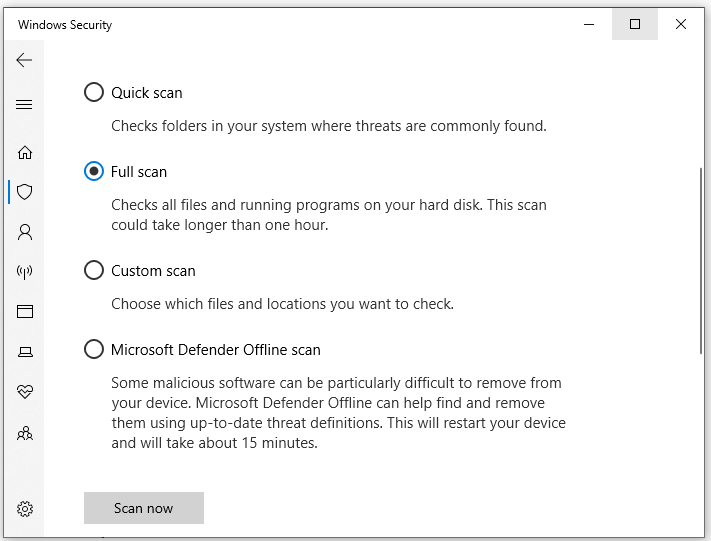Maximize the Windows Security window
711x541 pixels.
click(x=635, y=24)
